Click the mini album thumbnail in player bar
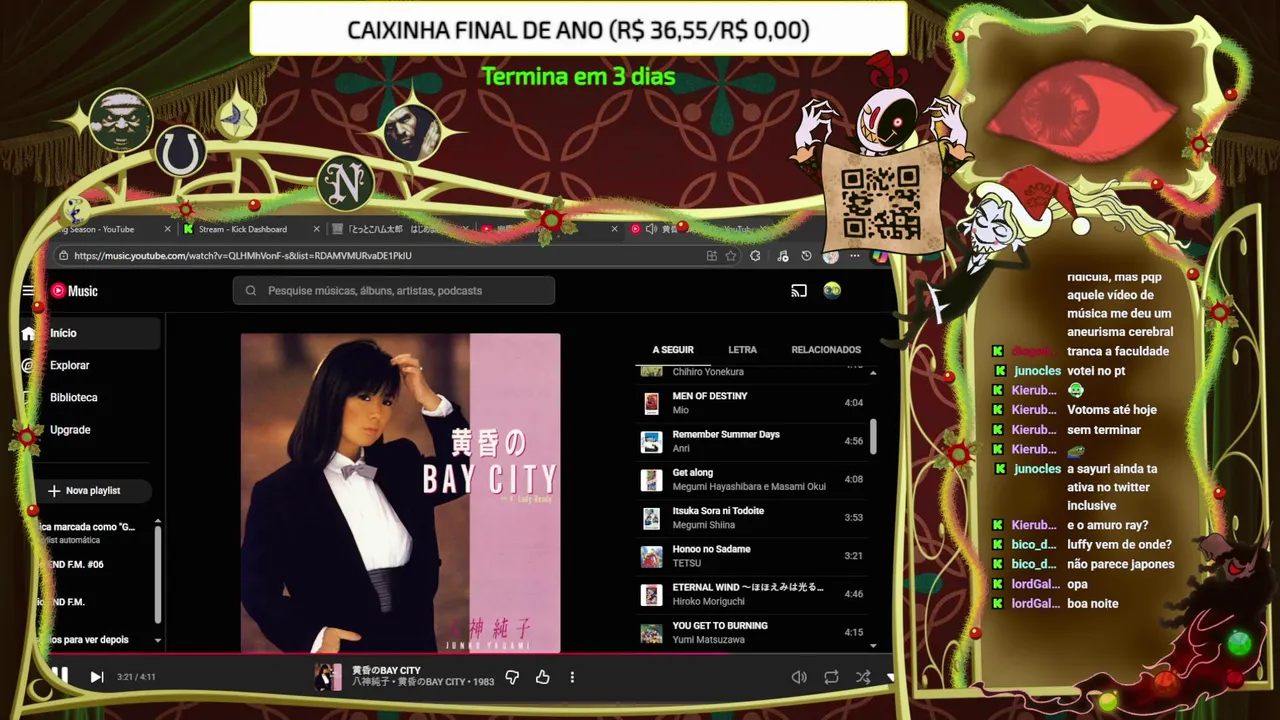The height and width of the screenshot is (720, 1280). coord(328,677)
